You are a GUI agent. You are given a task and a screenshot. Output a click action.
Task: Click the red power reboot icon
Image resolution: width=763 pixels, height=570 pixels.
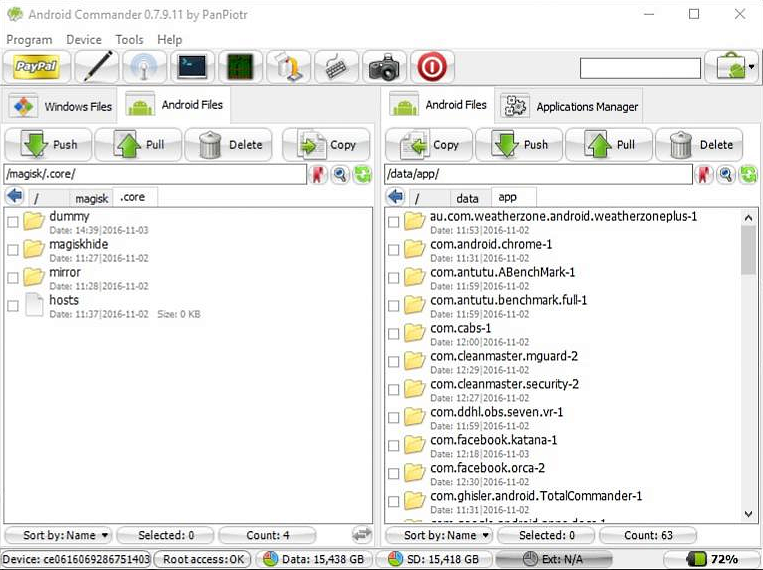click(432, 66)
